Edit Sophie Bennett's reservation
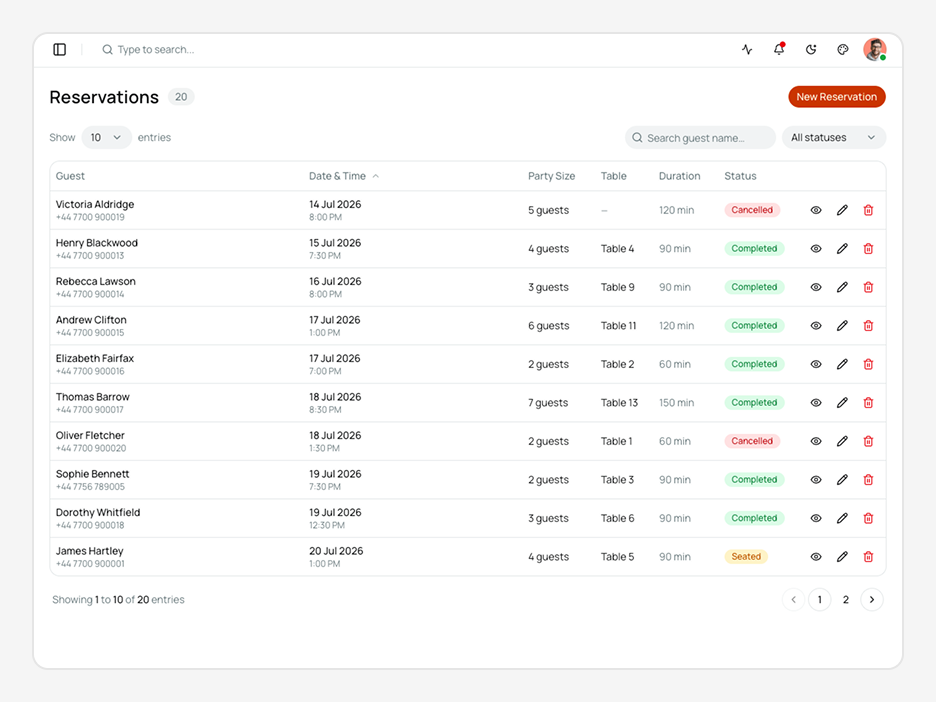Screen dimensions: 936x702 click(x=842, y=480)
